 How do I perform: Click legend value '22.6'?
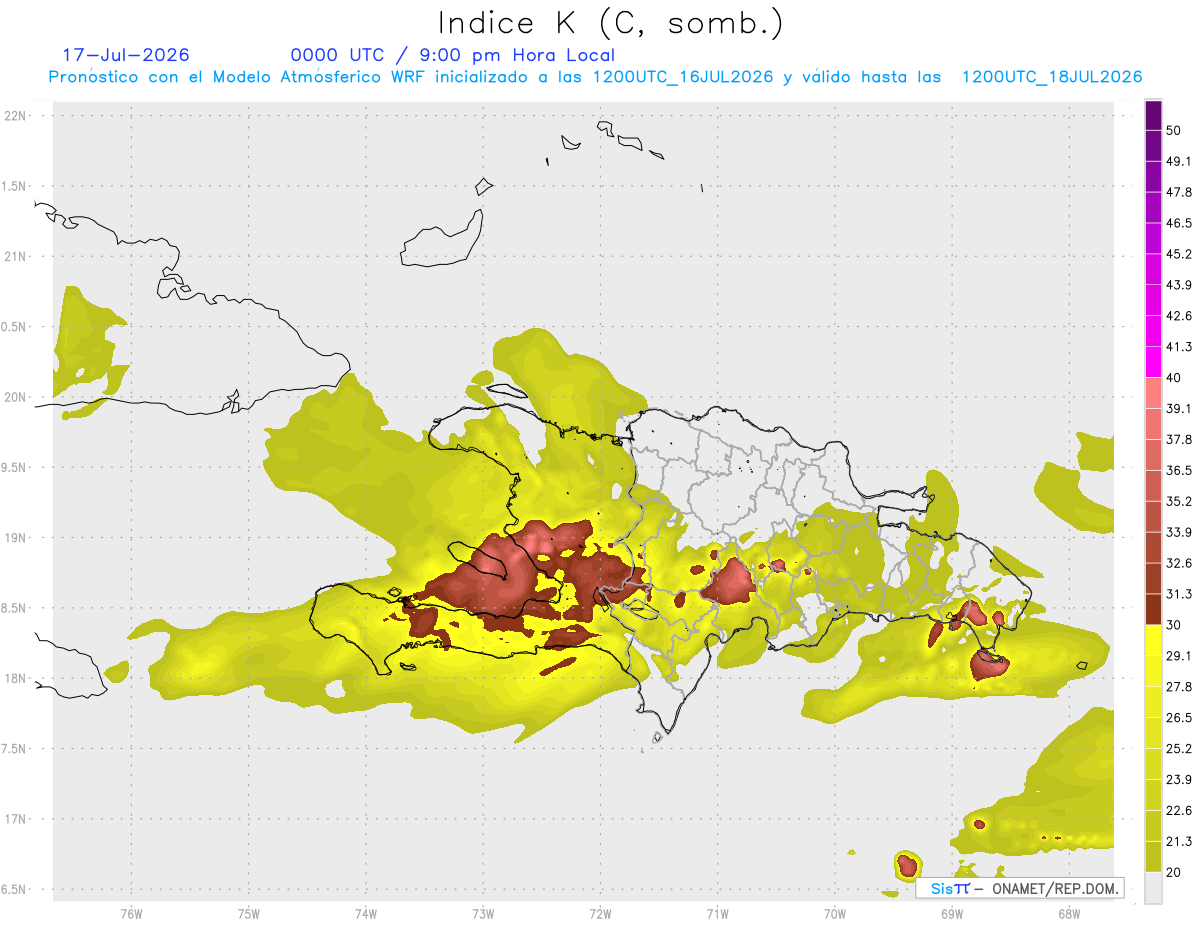pyautogui.click(x=1179, y=811)
